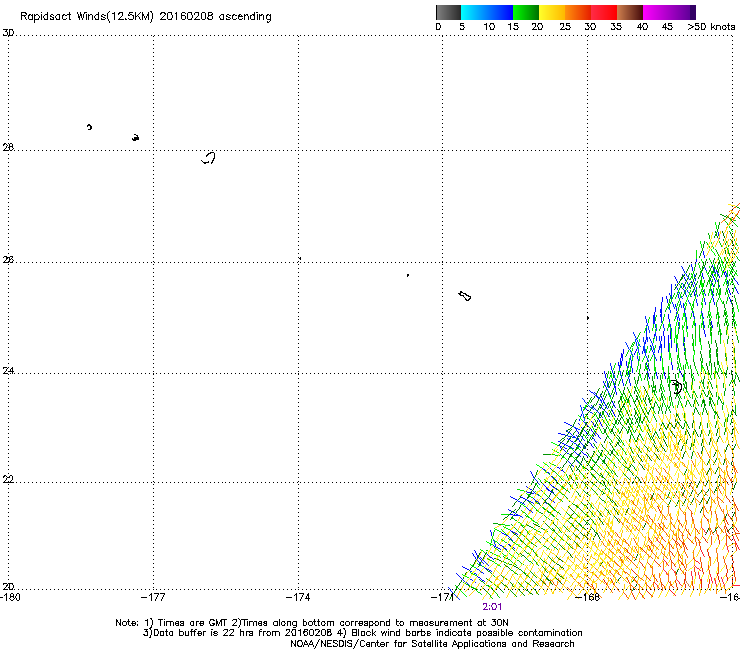This screenshot has width=740, height=650.
Task: Click the brown 35-40 knot legend segment
Action: 630,12
